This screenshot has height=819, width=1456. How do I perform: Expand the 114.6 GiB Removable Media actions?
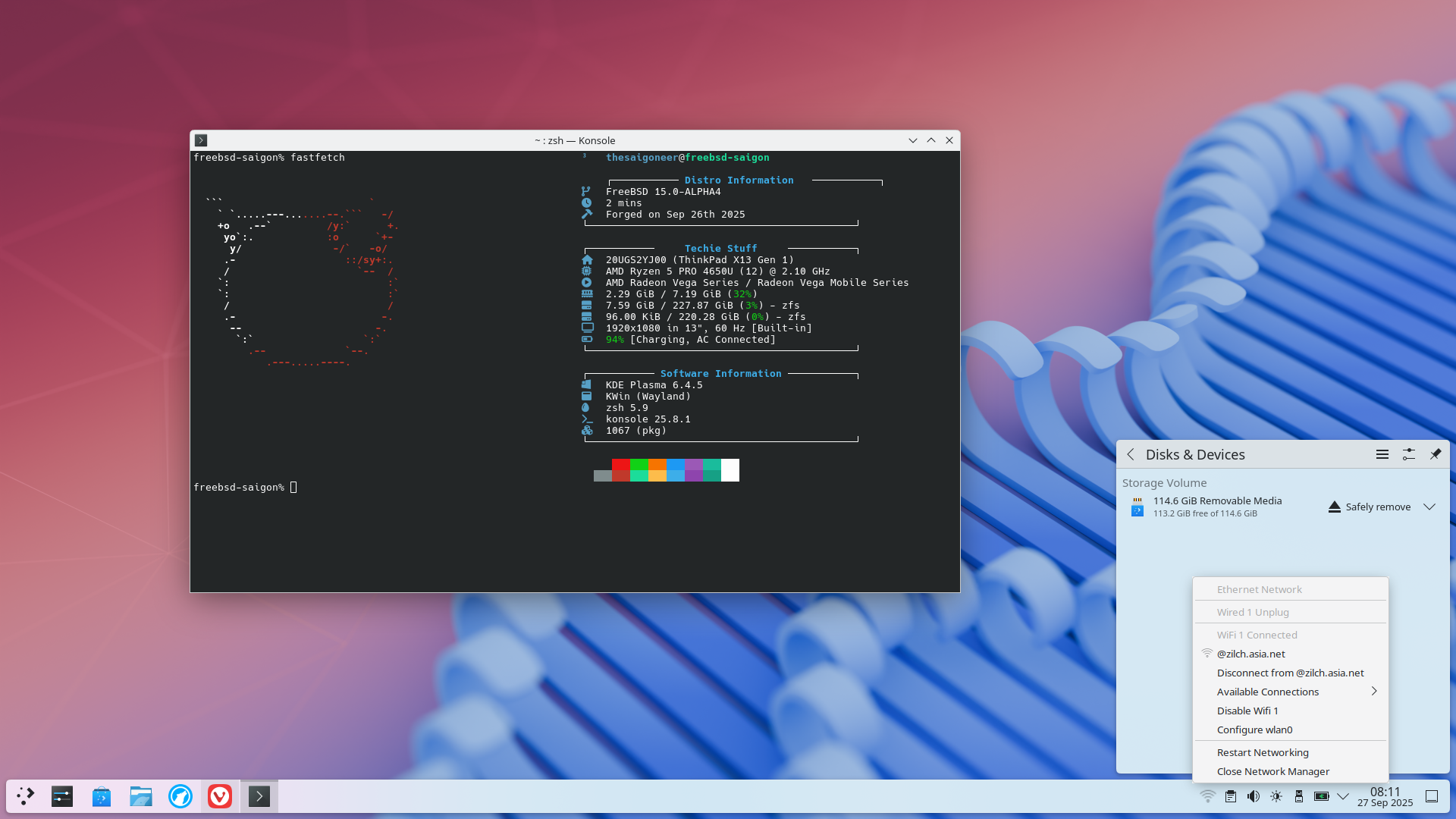click(1429, 507)
